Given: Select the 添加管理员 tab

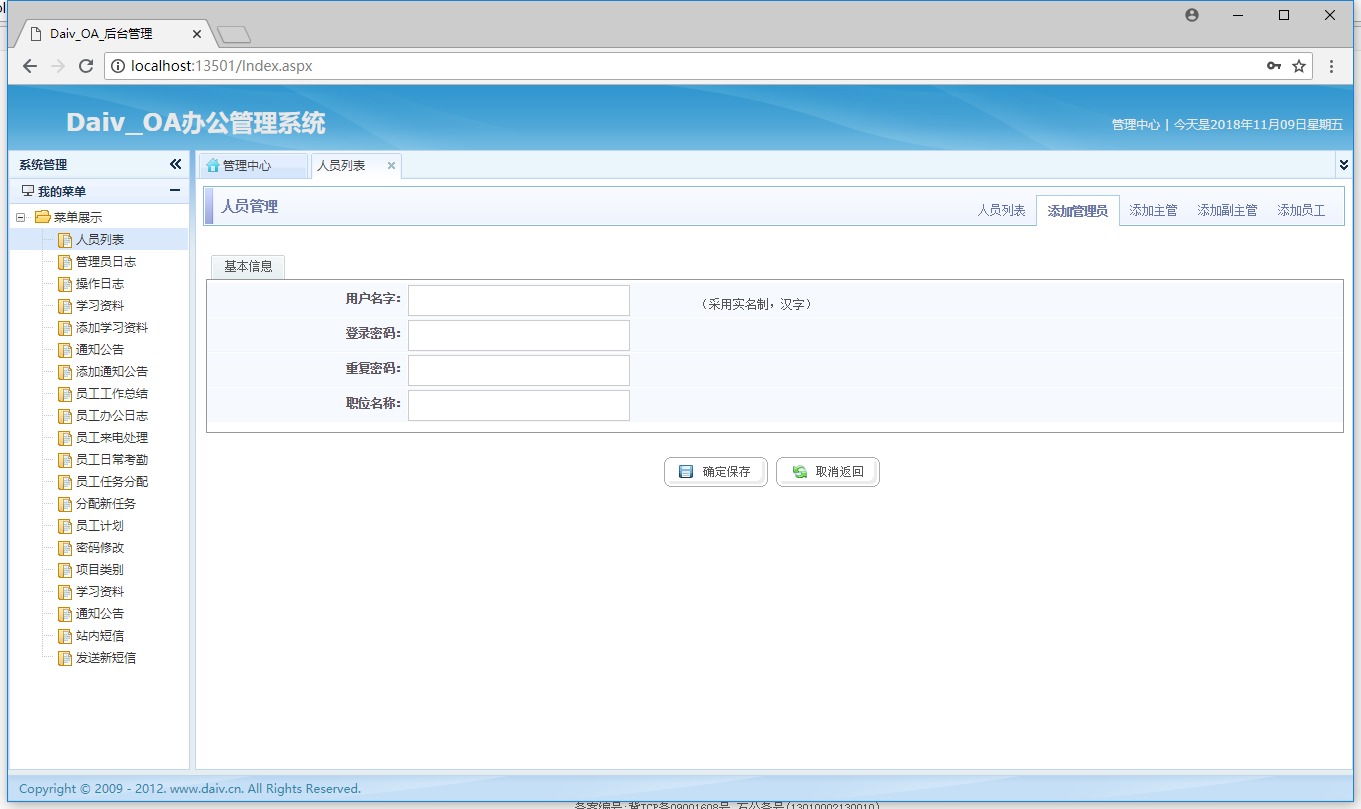Looking at the screenshot, I should [x=1078, y=211].
